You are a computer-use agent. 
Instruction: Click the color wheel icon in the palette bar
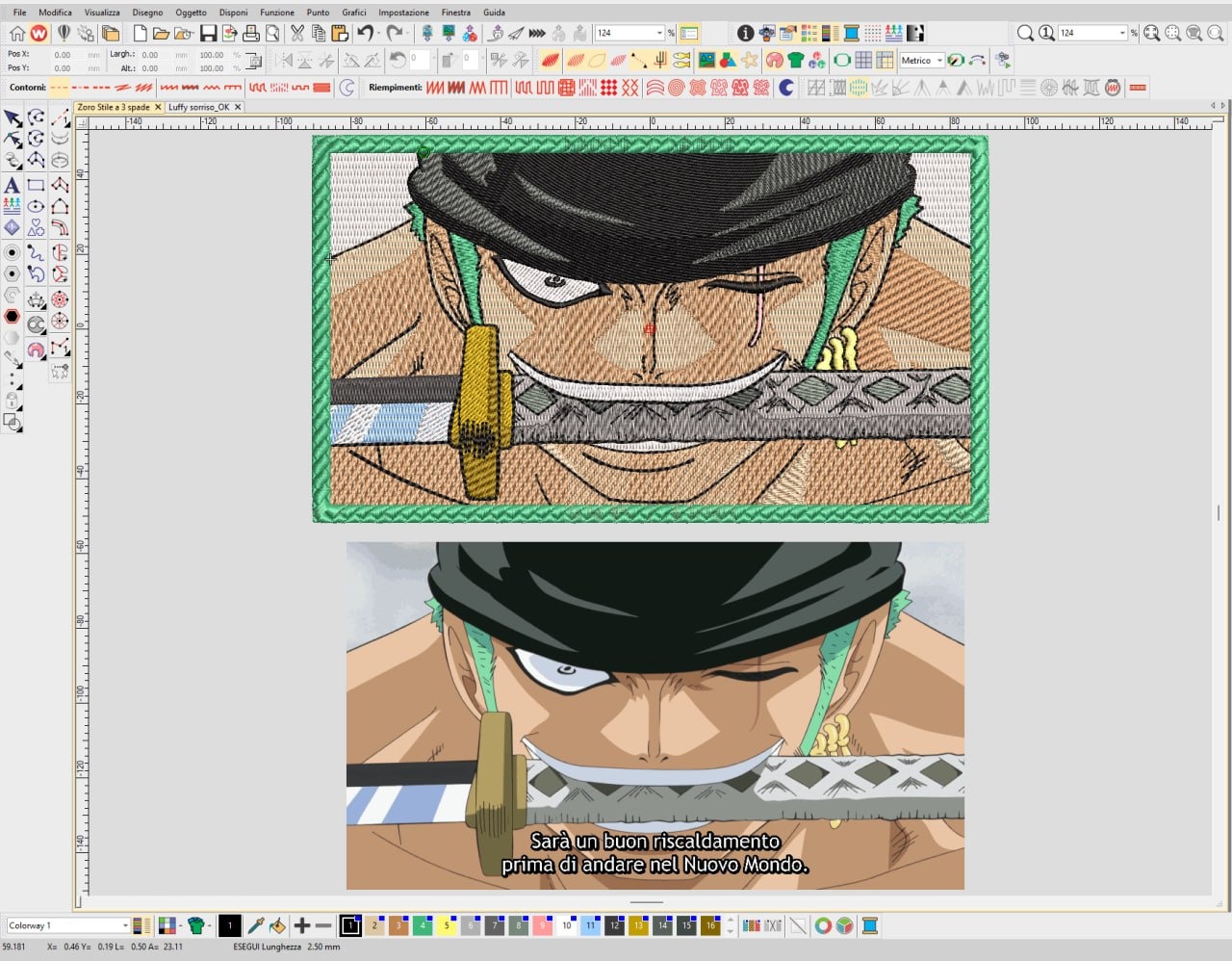823,926
